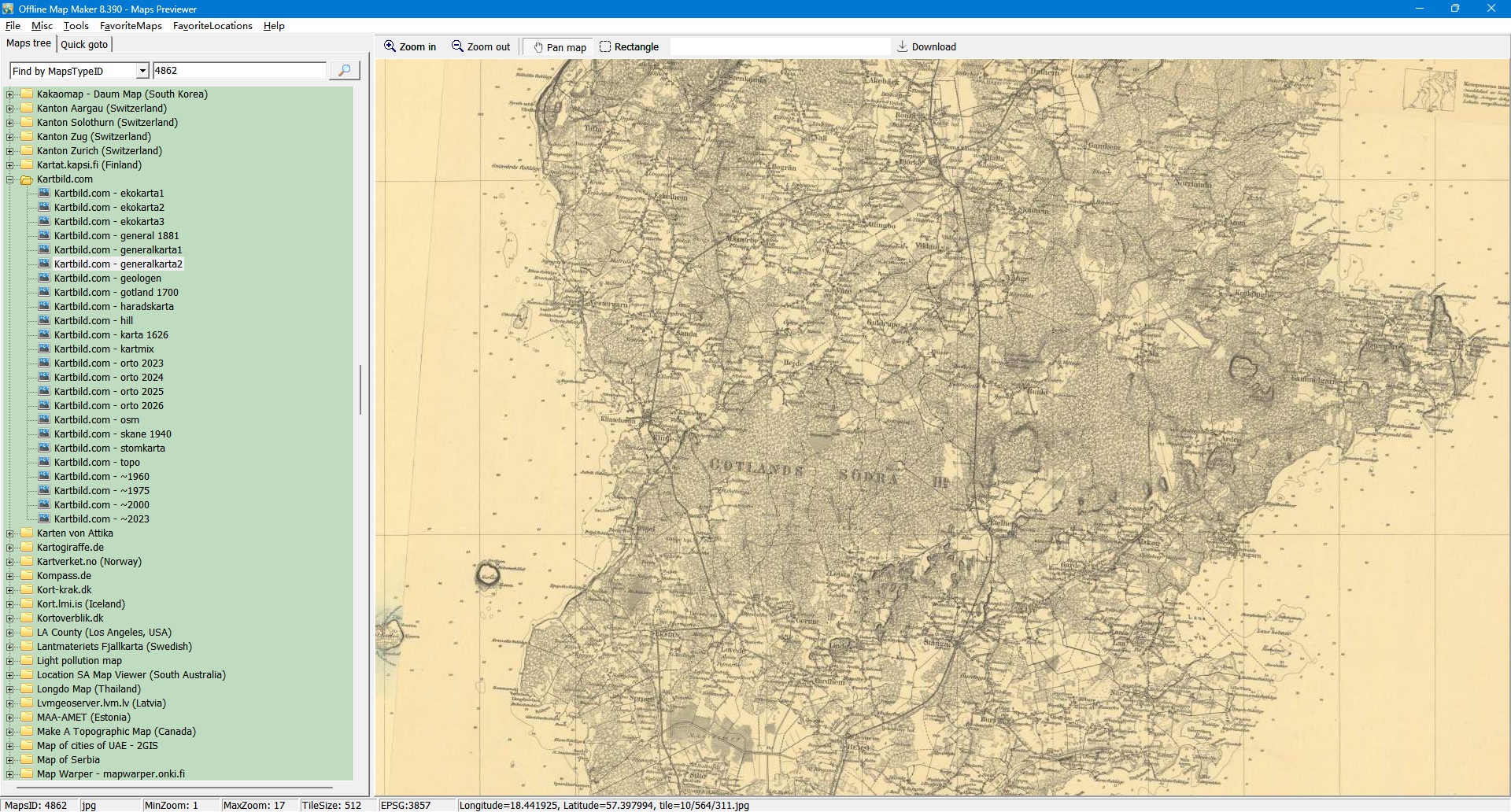Click the map icon beside gotland 1700

click(44, 292)
